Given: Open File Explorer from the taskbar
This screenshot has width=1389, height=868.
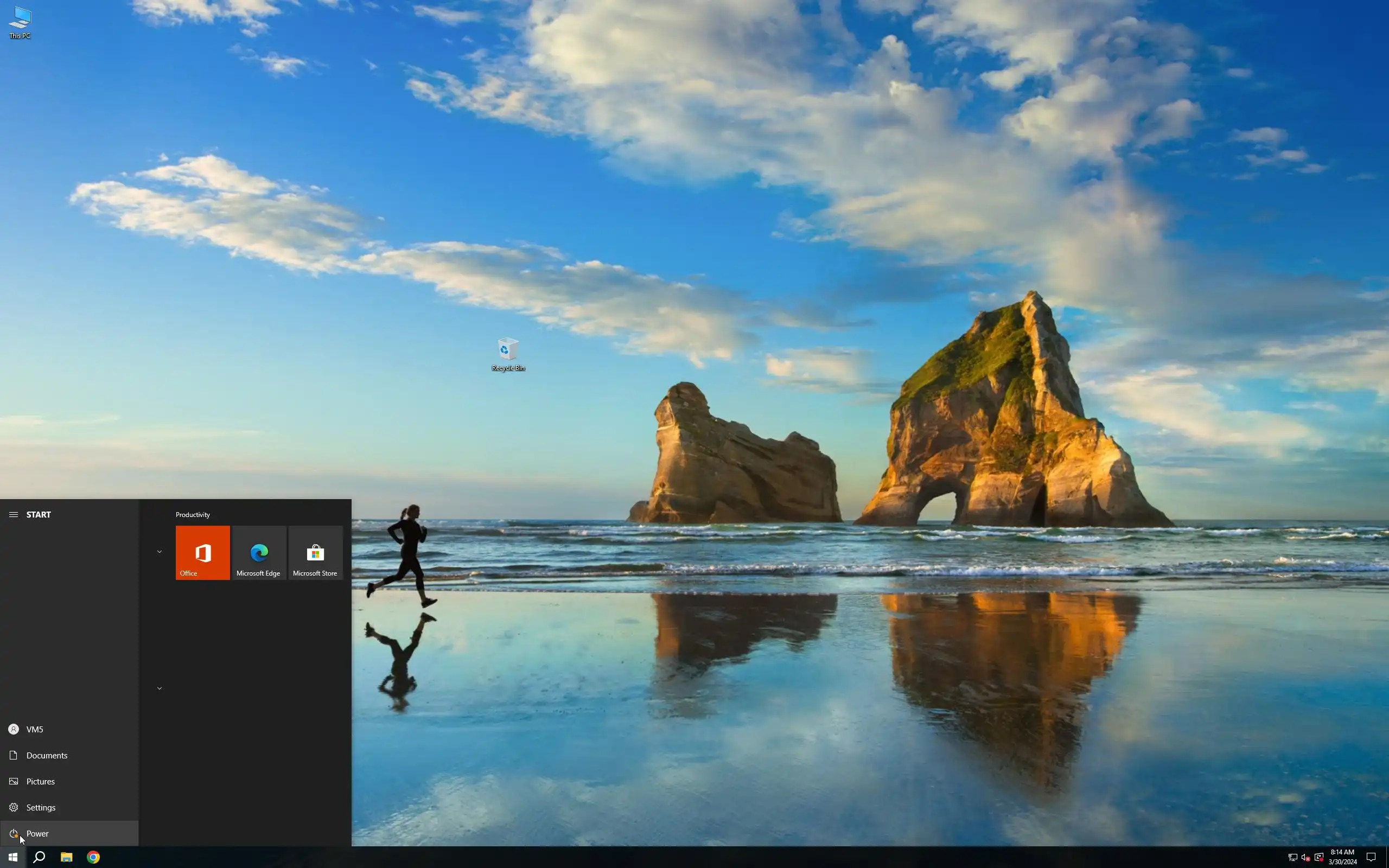Looking at the screenshot, I should click(x=67, y=857).
